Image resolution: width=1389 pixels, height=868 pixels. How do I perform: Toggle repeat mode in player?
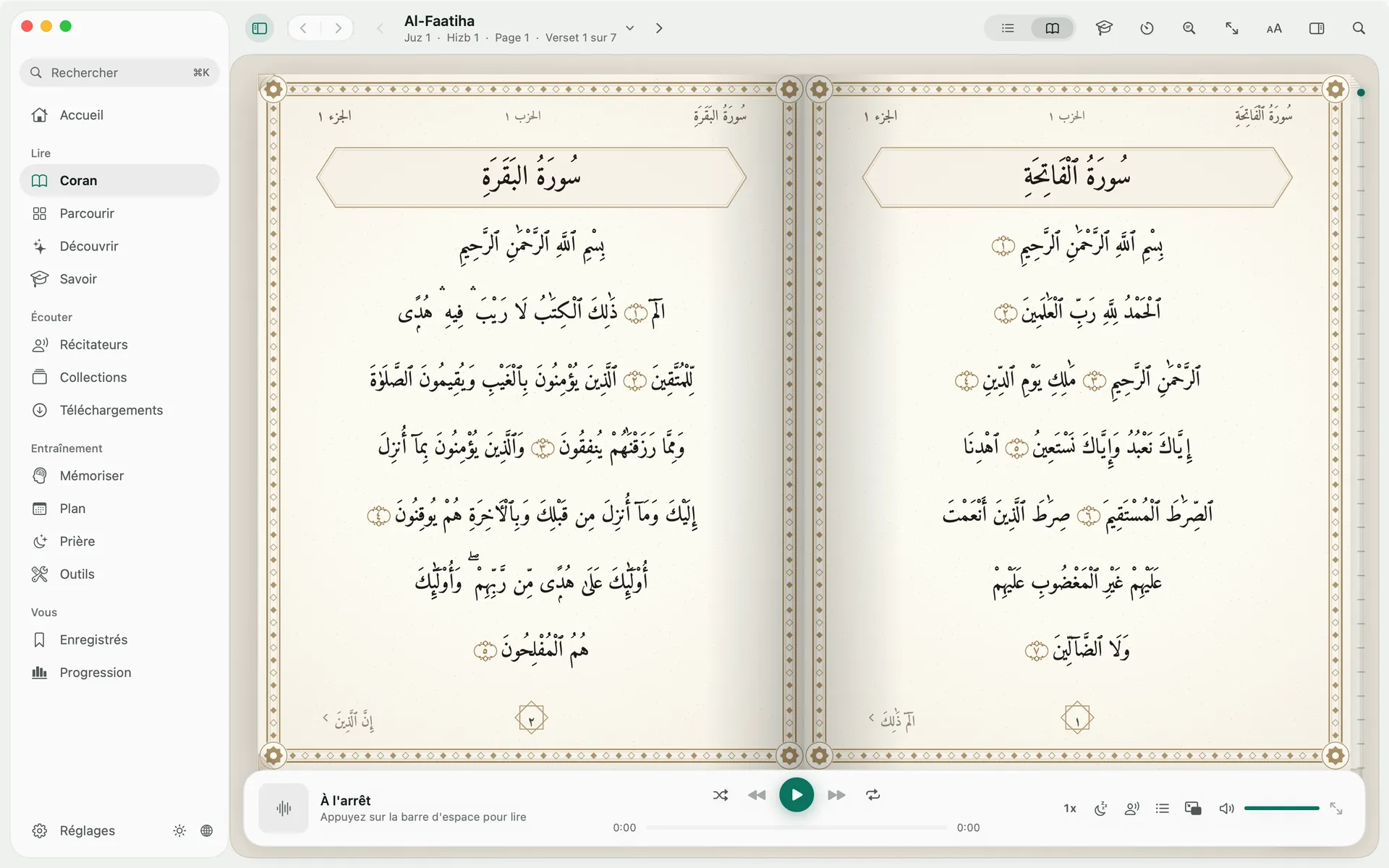pyautogui.click(x=873, y=795)
